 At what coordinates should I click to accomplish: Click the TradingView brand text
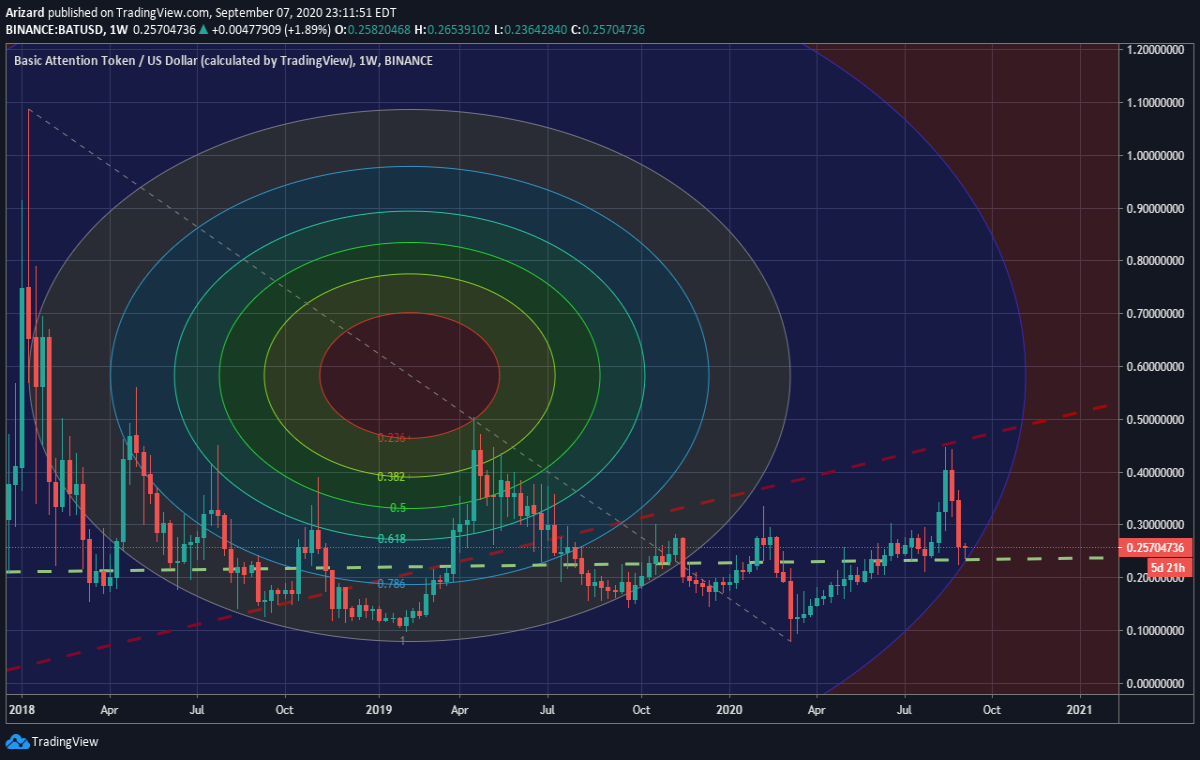tap(65, 742)
